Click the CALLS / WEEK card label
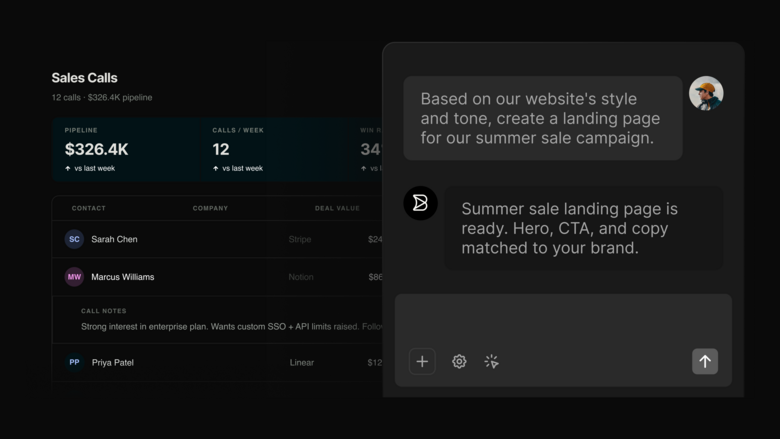Image resolution: width=780 pixels, height=439 pixels. (238, 130)
